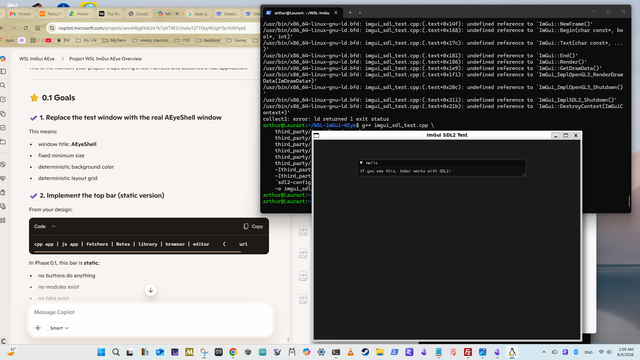The image size is (640, 360).
Task: Open the Smart mode dropdown
Action: click(59, 328)
